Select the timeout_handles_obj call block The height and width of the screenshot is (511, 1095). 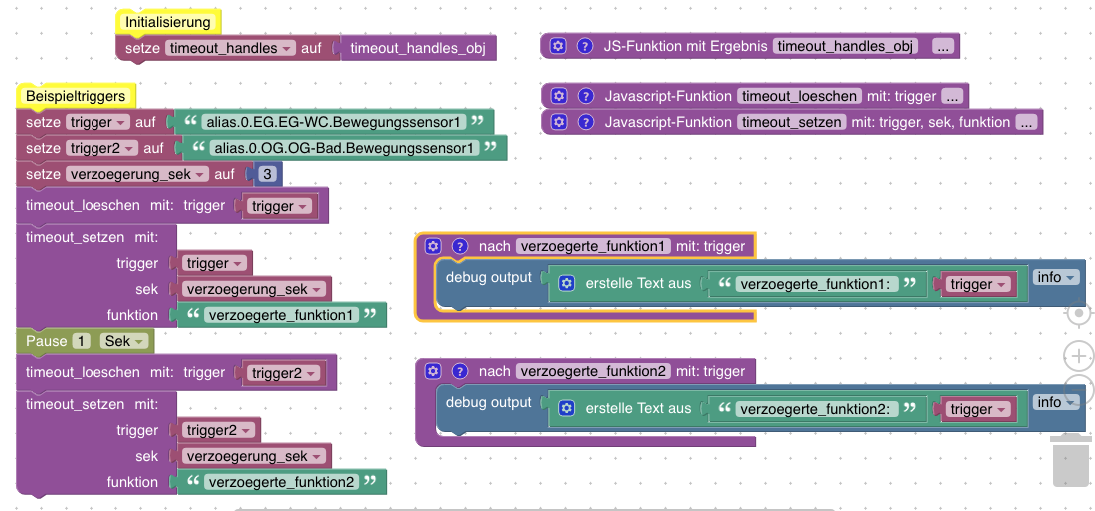click(418, 48)
